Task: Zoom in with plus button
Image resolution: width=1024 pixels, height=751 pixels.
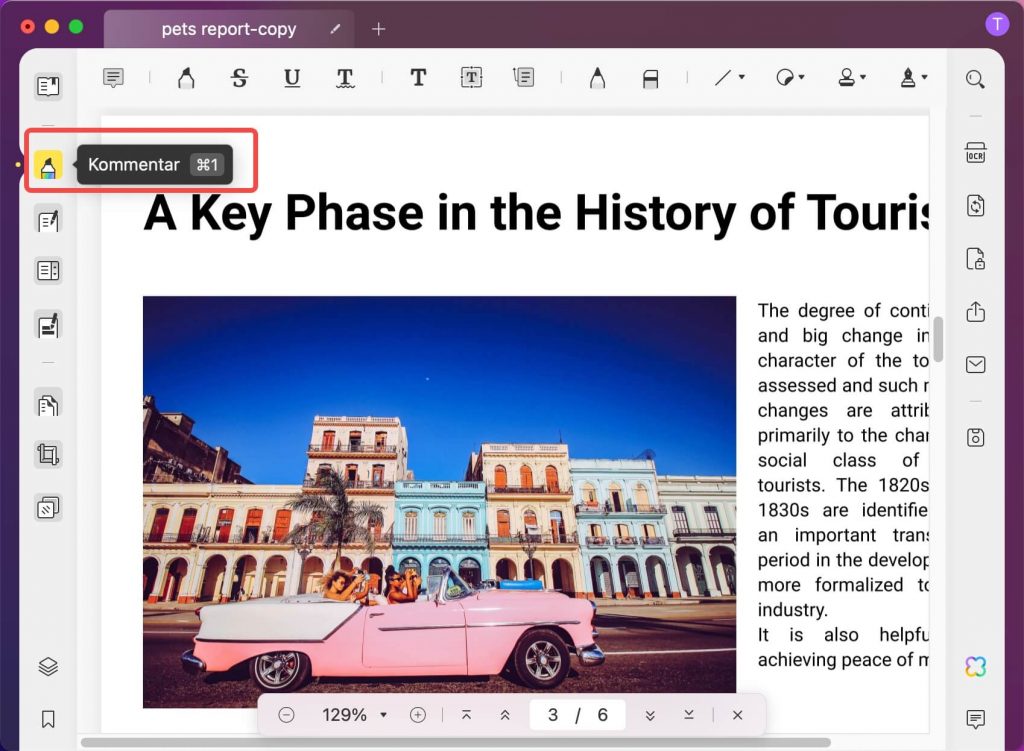Action: point(418,715)
